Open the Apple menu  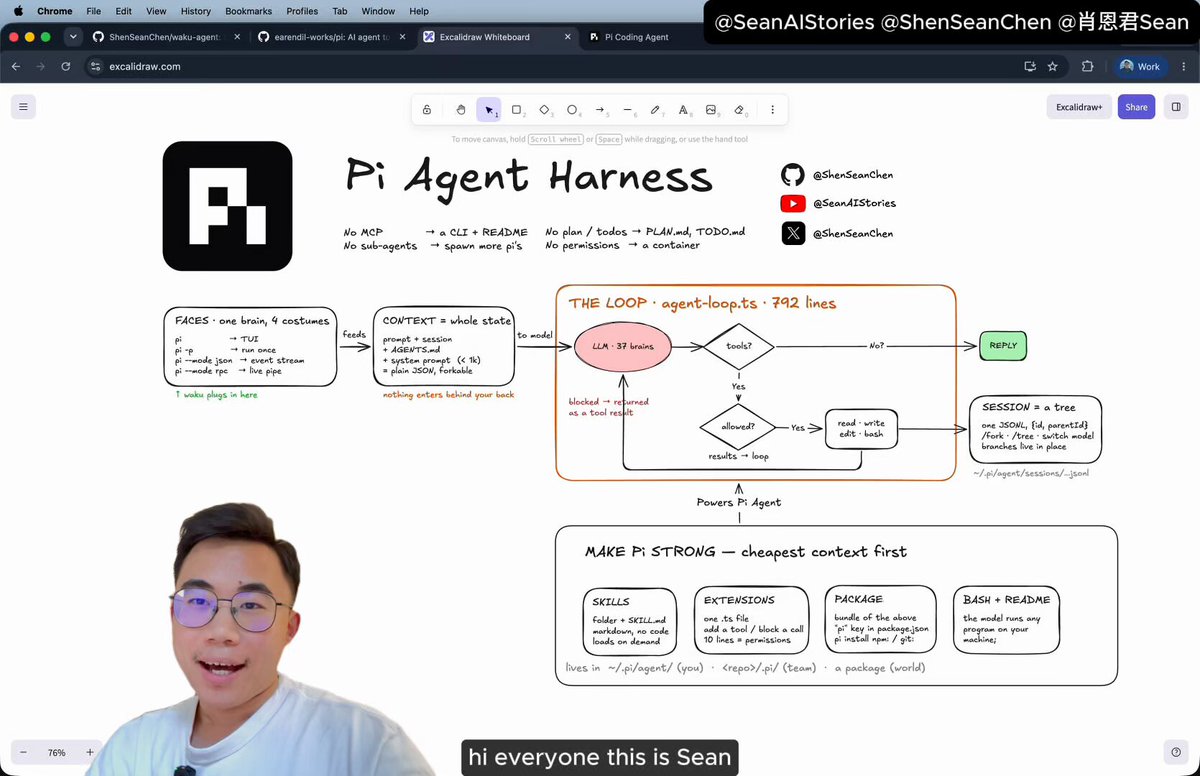(17, 11)
